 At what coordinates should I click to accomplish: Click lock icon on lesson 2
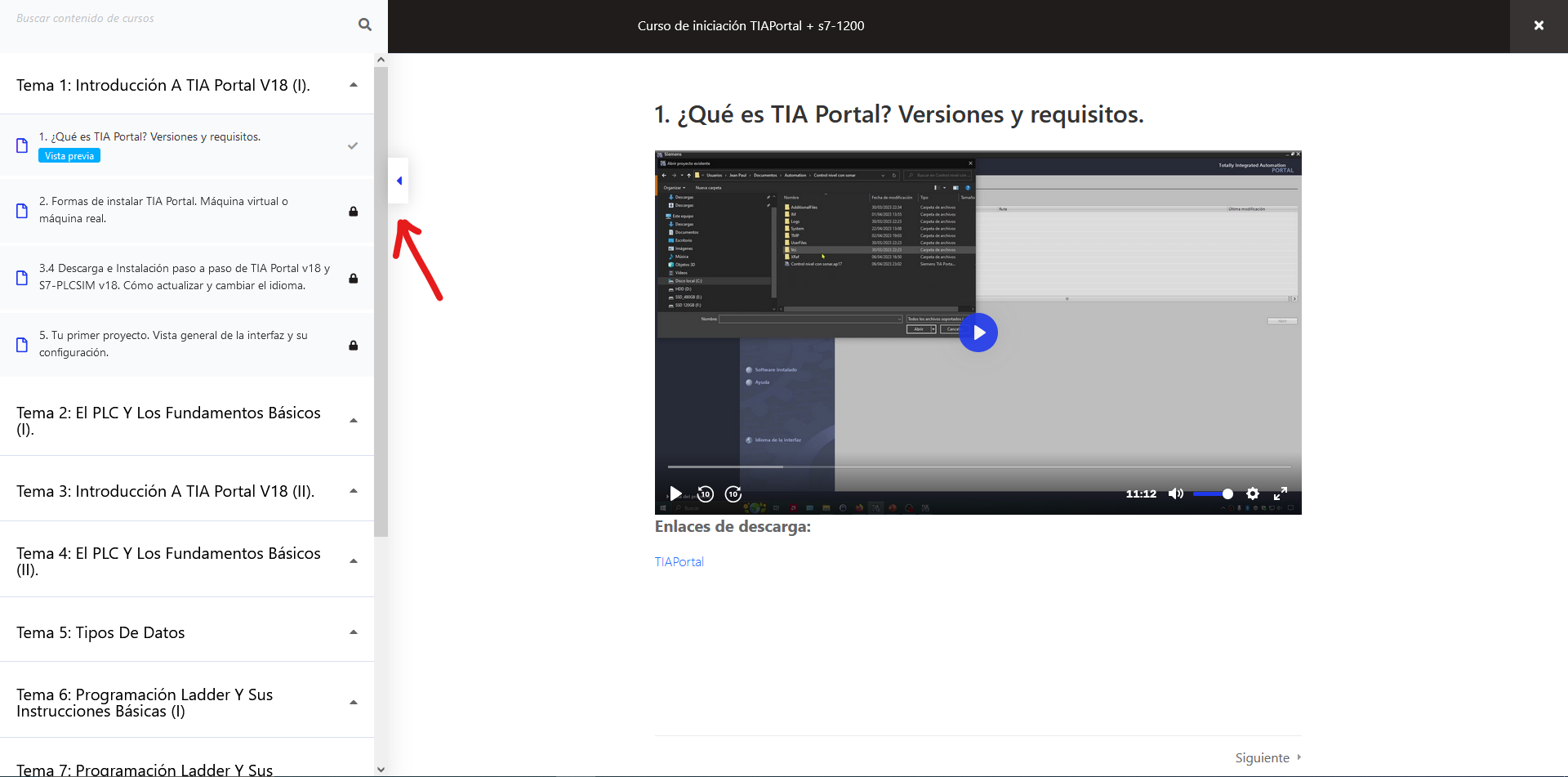353,211
